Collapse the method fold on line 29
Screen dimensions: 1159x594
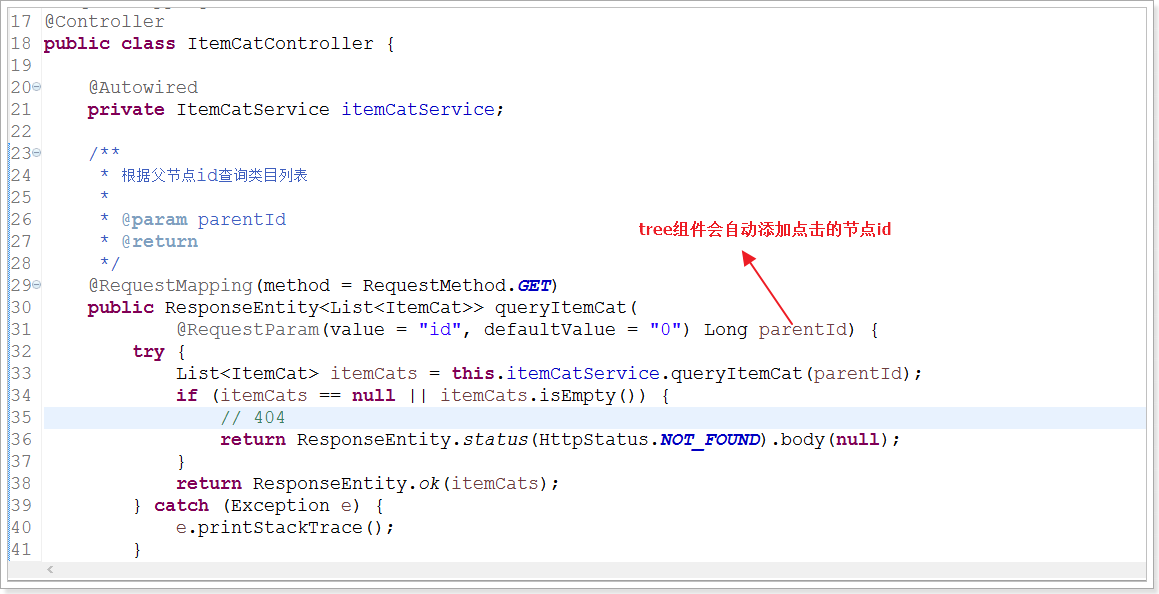click(x=36, y=285)
